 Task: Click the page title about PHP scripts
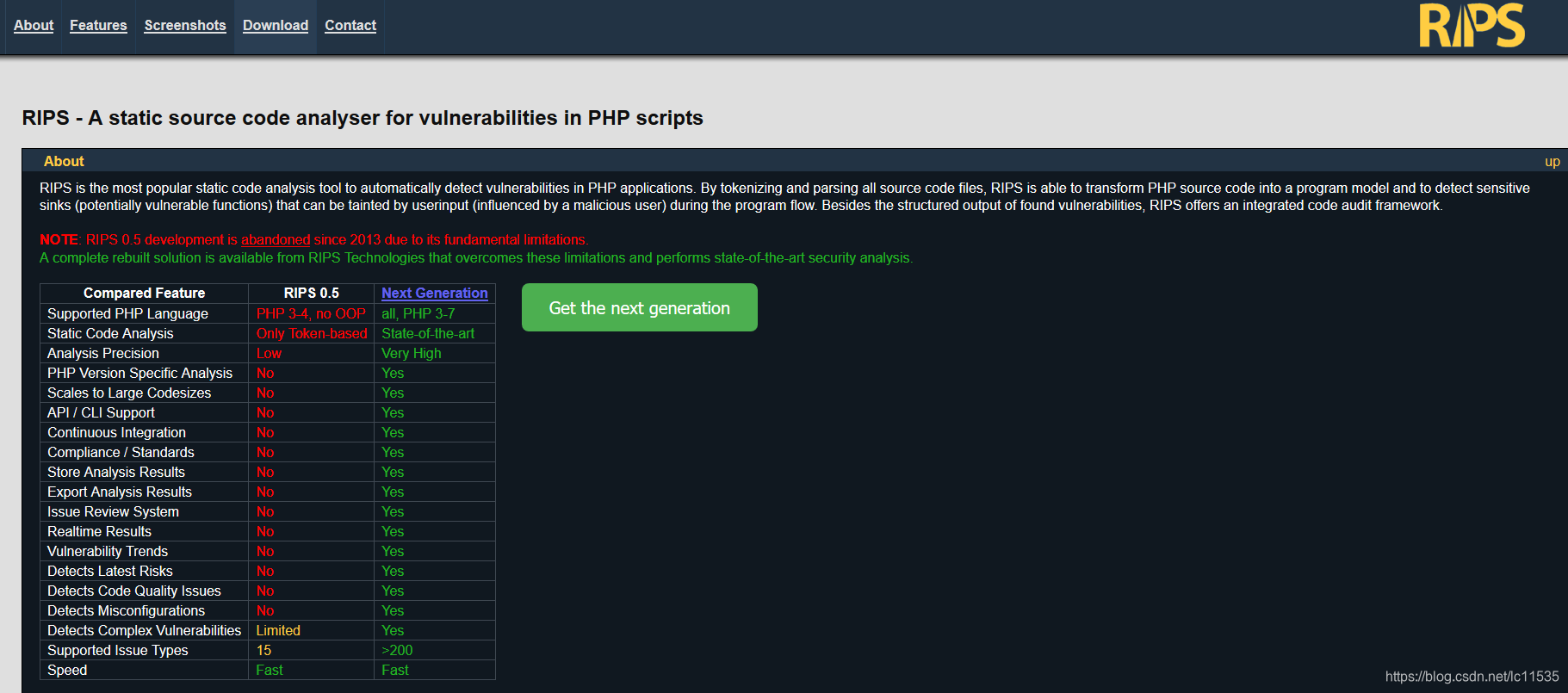(363, 118)
